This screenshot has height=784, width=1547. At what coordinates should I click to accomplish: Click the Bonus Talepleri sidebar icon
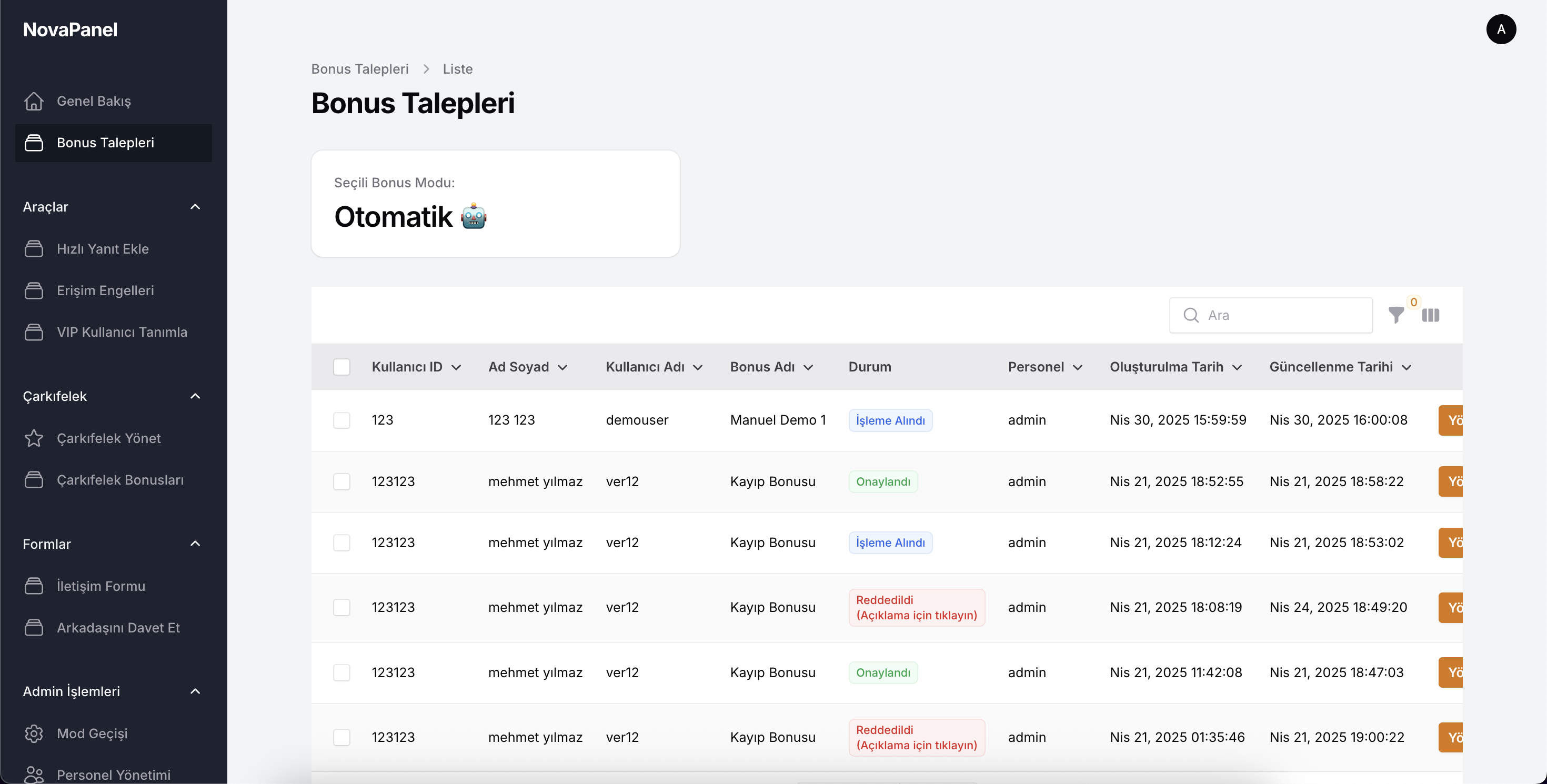tap(34, 143)
